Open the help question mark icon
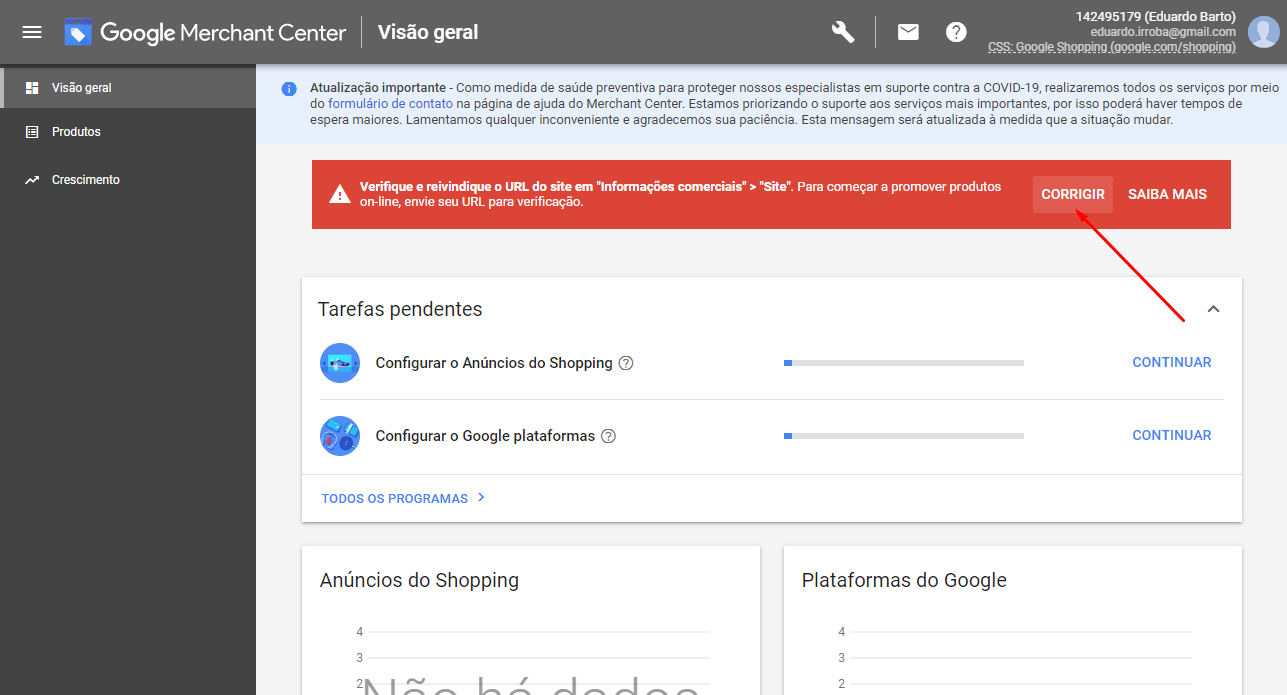1287x695 pixels. (x=956, y=32)
